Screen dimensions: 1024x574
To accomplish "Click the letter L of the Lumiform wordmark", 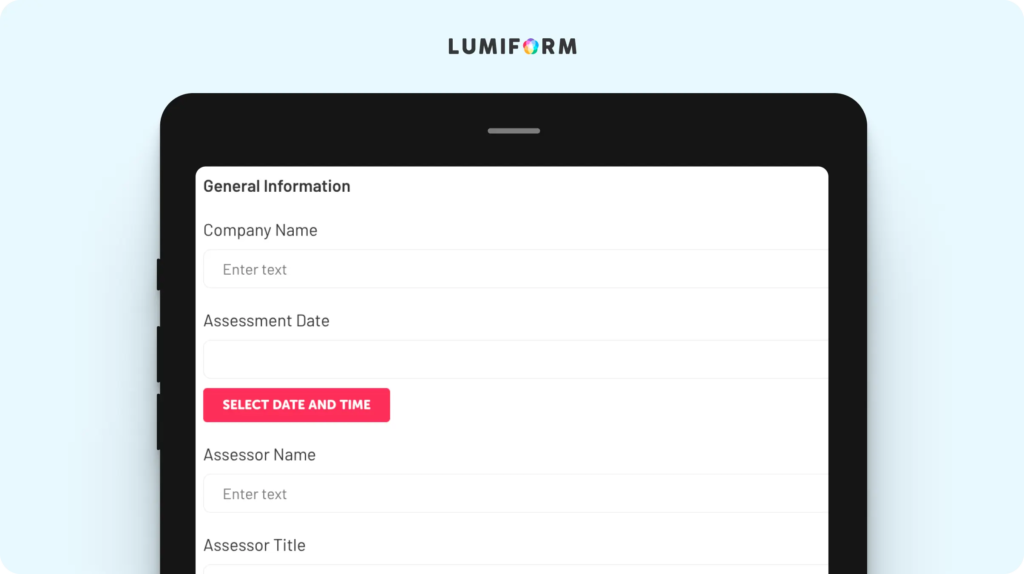I will [x=453, y=46].
